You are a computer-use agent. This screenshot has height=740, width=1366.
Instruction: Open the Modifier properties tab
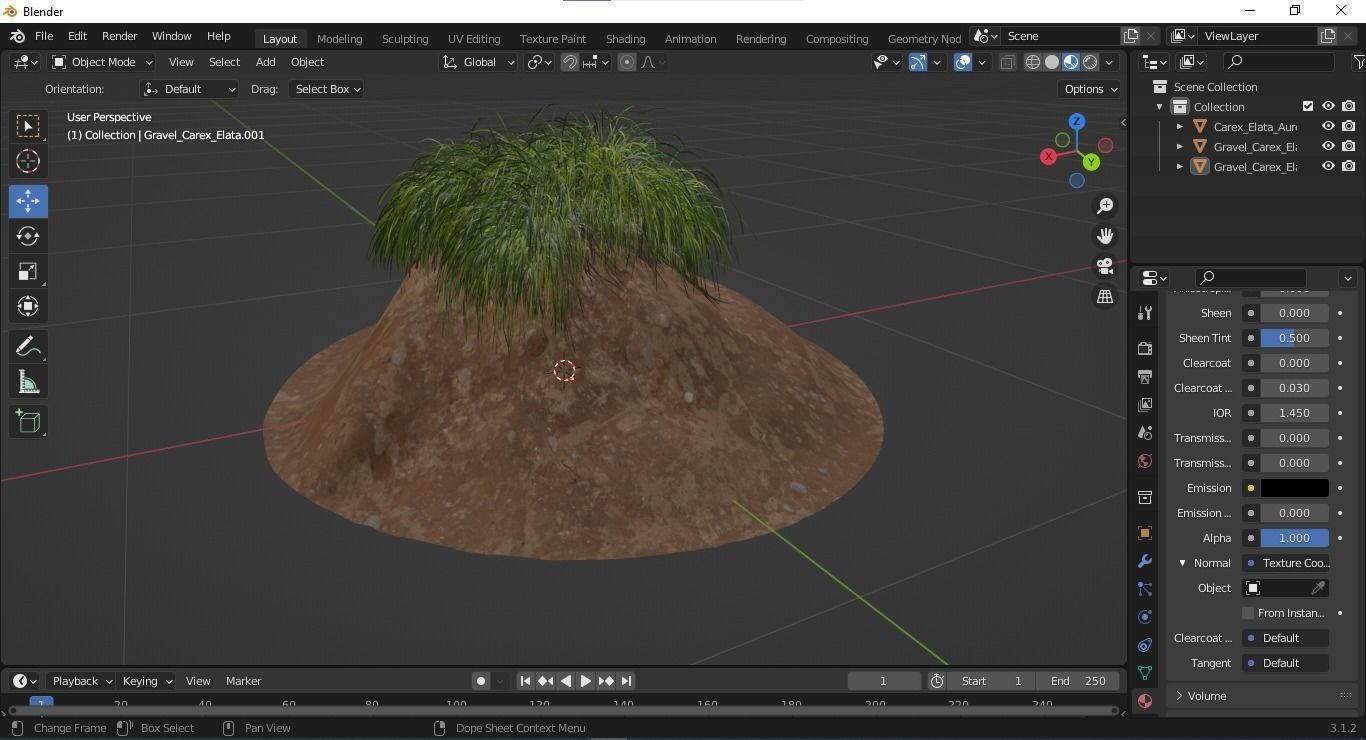[1145, 561]
